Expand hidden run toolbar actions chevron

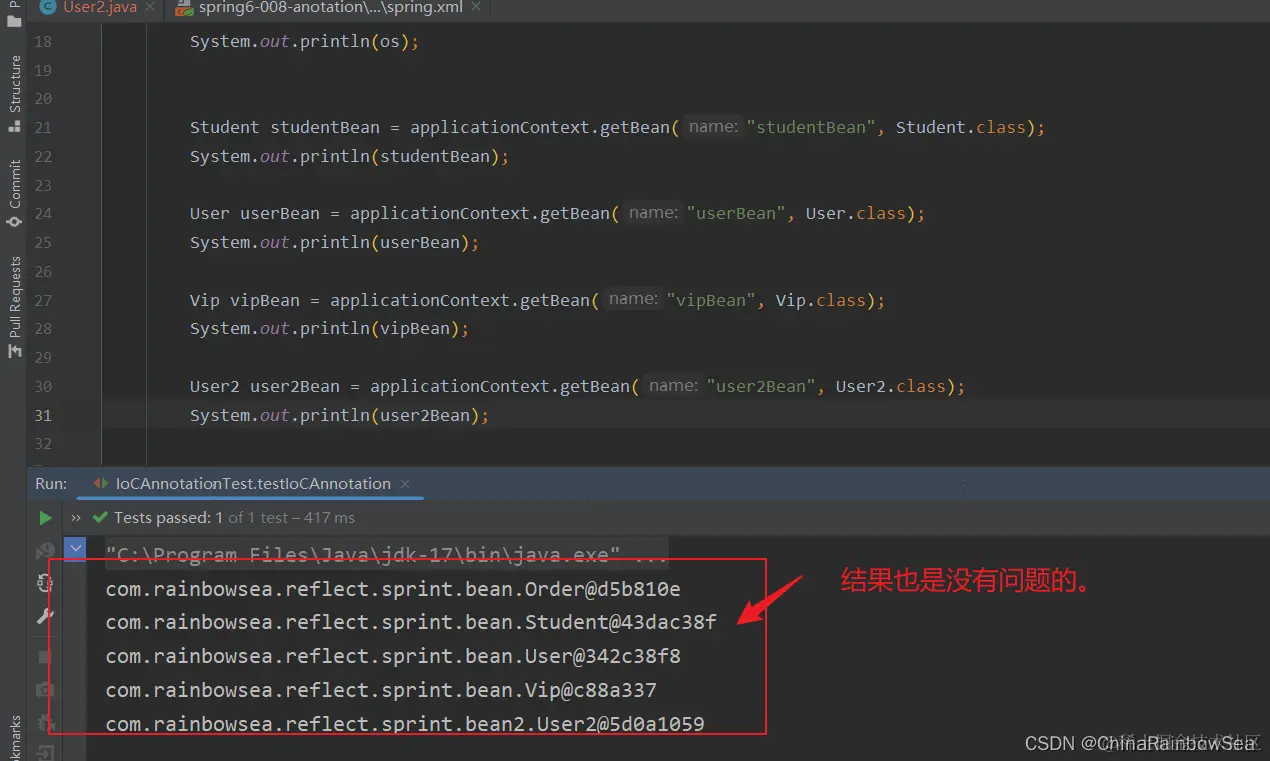76,518
